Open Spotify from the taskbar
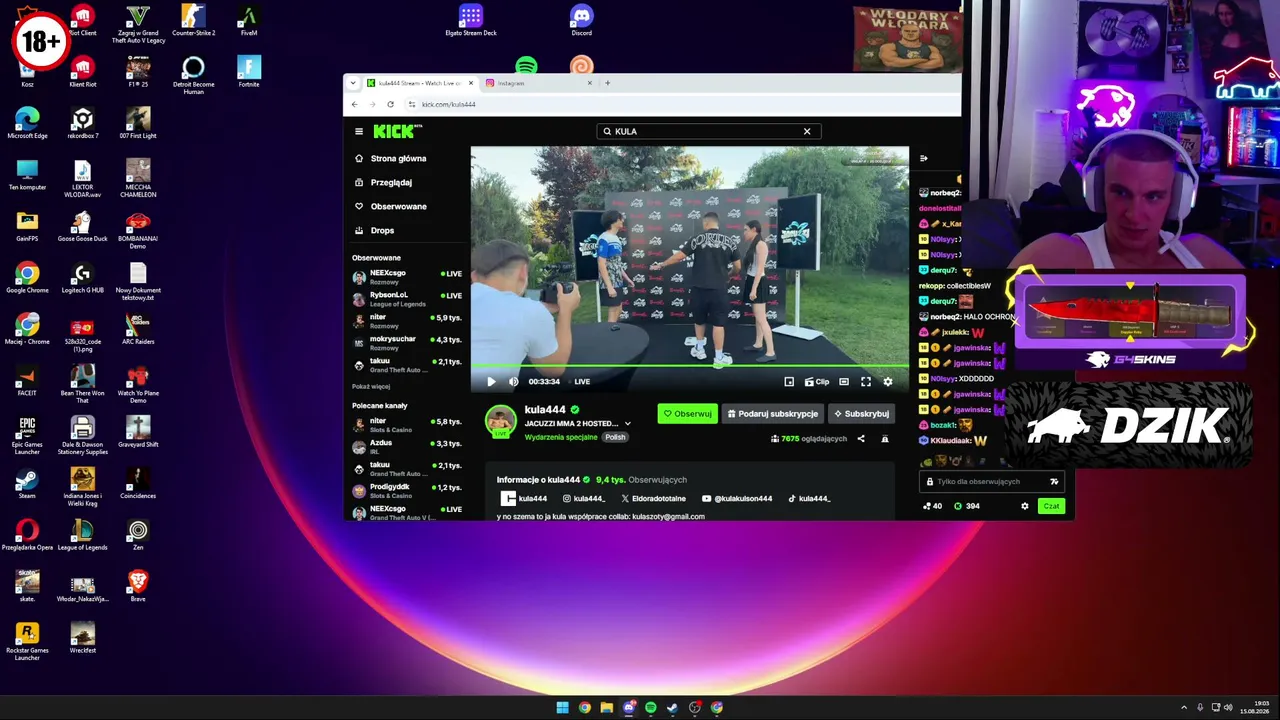1280x720 pixels. pos(651,708)
